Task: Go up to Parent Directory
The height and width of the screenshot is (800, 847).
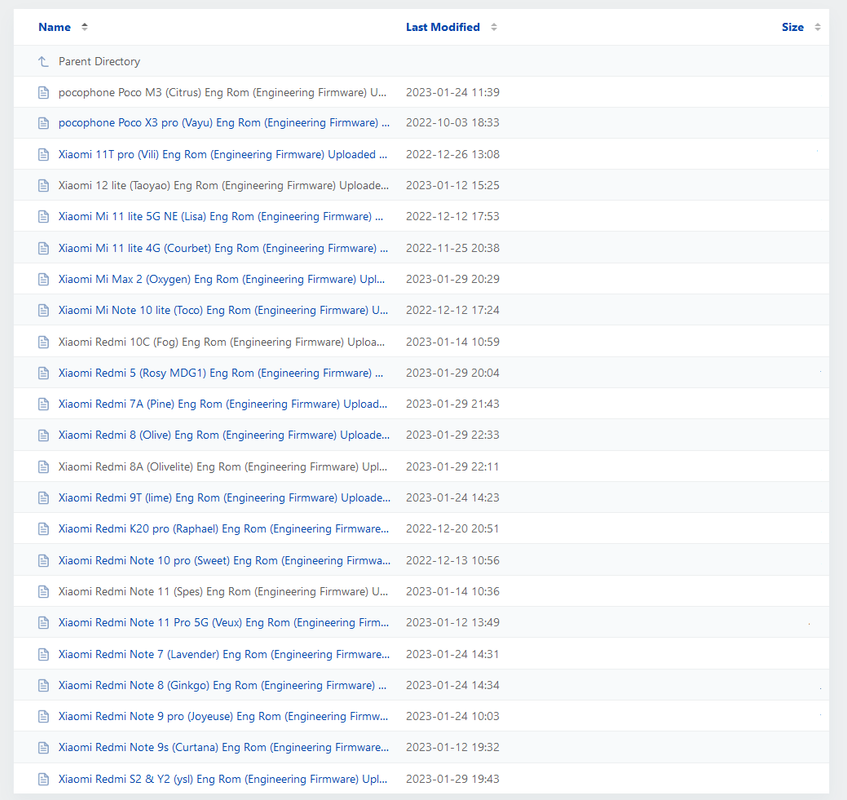Action: (x=99, y=62)
